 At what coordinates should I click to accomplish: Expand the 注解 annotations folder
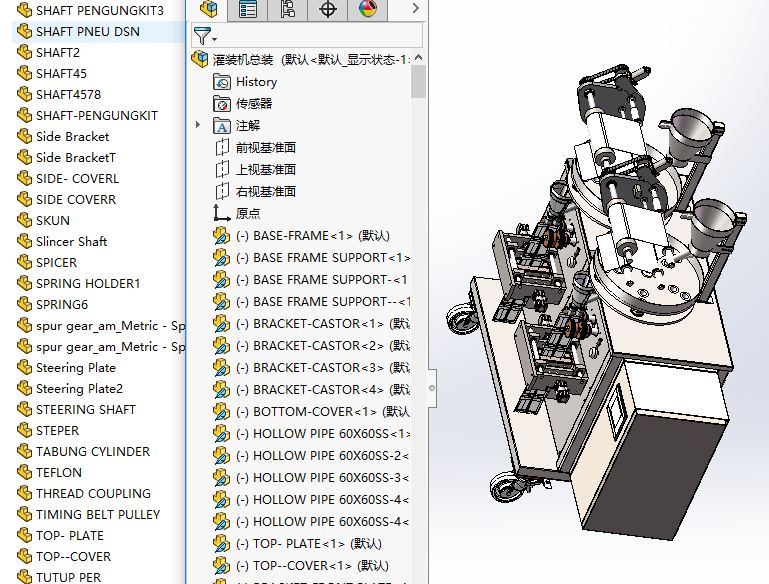coord(199,126)
